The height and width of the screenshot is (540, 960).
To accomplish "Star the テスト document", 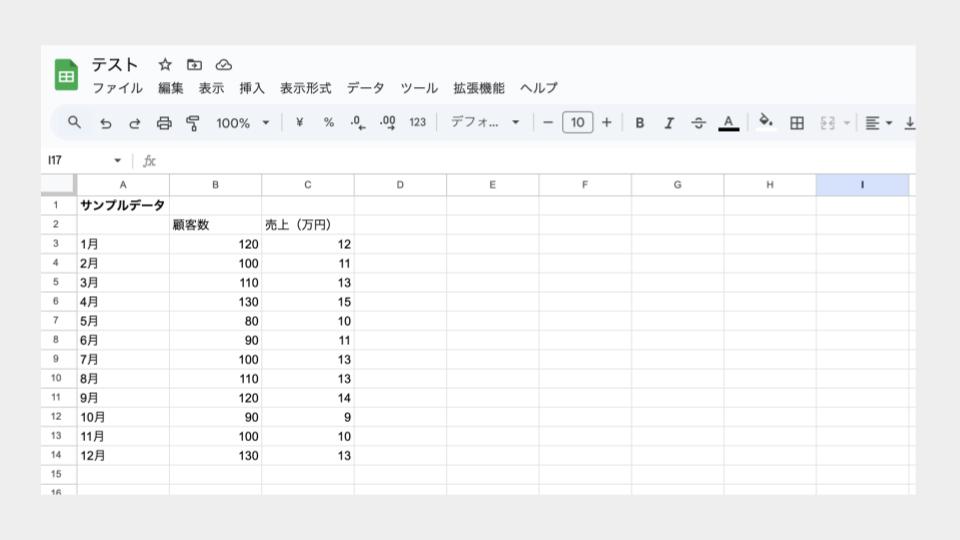I will (165, 65).
